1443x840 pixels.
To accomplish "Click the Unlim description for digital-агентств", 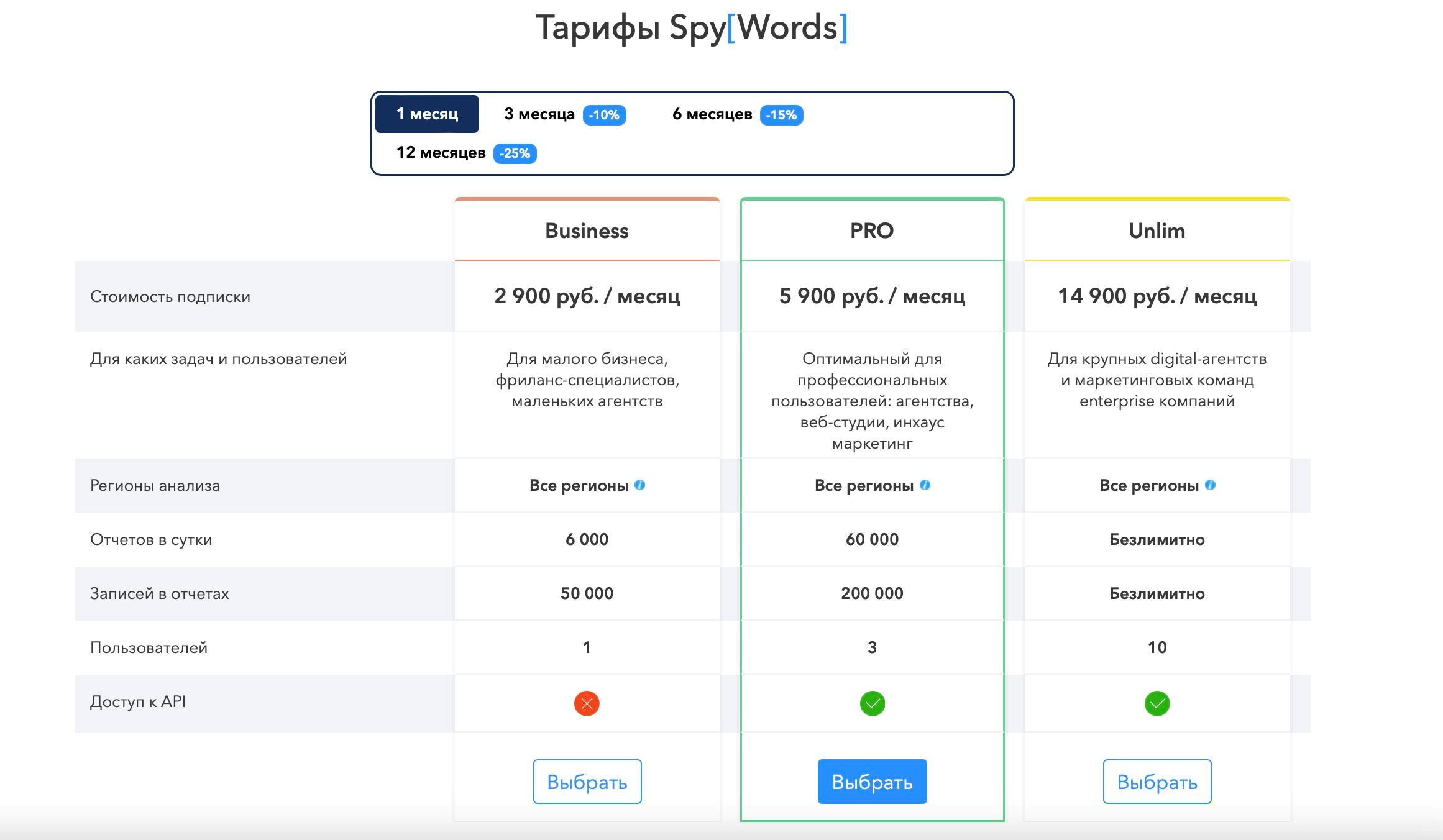I will (1157, 380).
